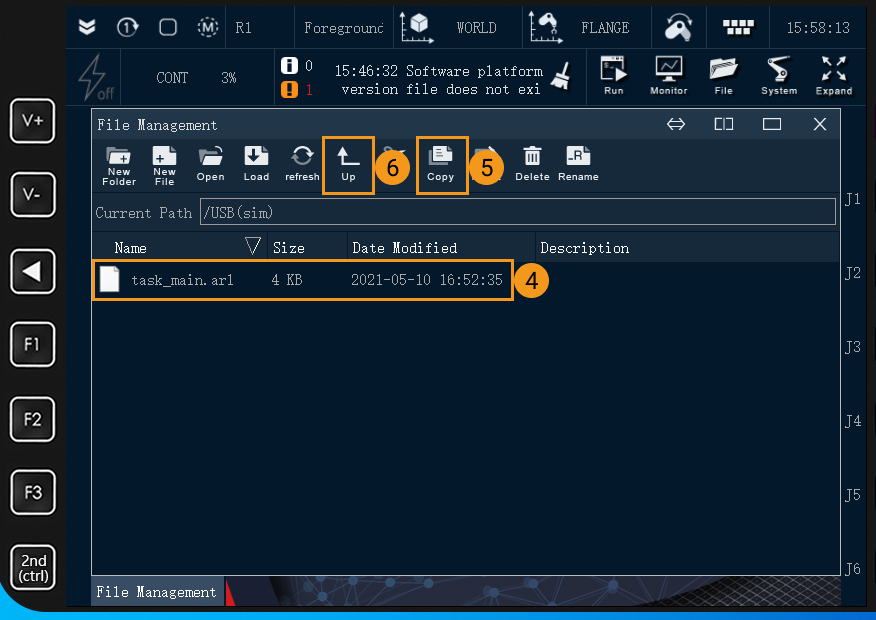This screenshot has height=620, width=876.
Task: Click the Expand icon at top right
Action: click(833, 75)
